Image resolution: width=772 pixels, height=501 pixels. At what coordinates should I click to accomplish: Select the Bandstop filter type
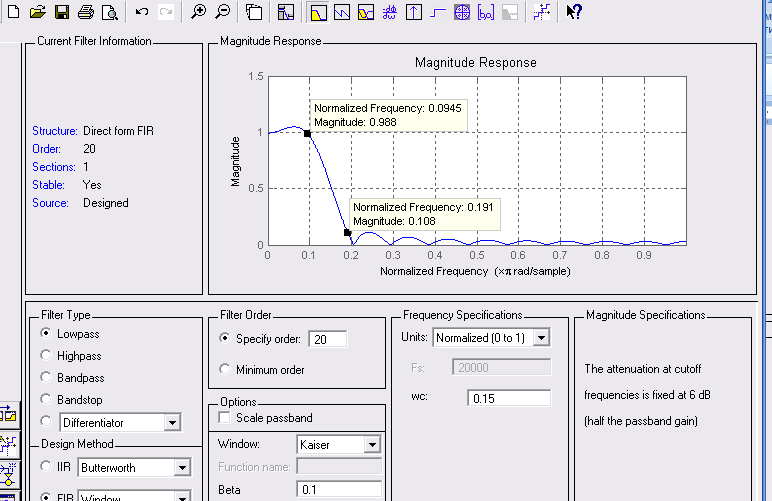tap(46, 399)
